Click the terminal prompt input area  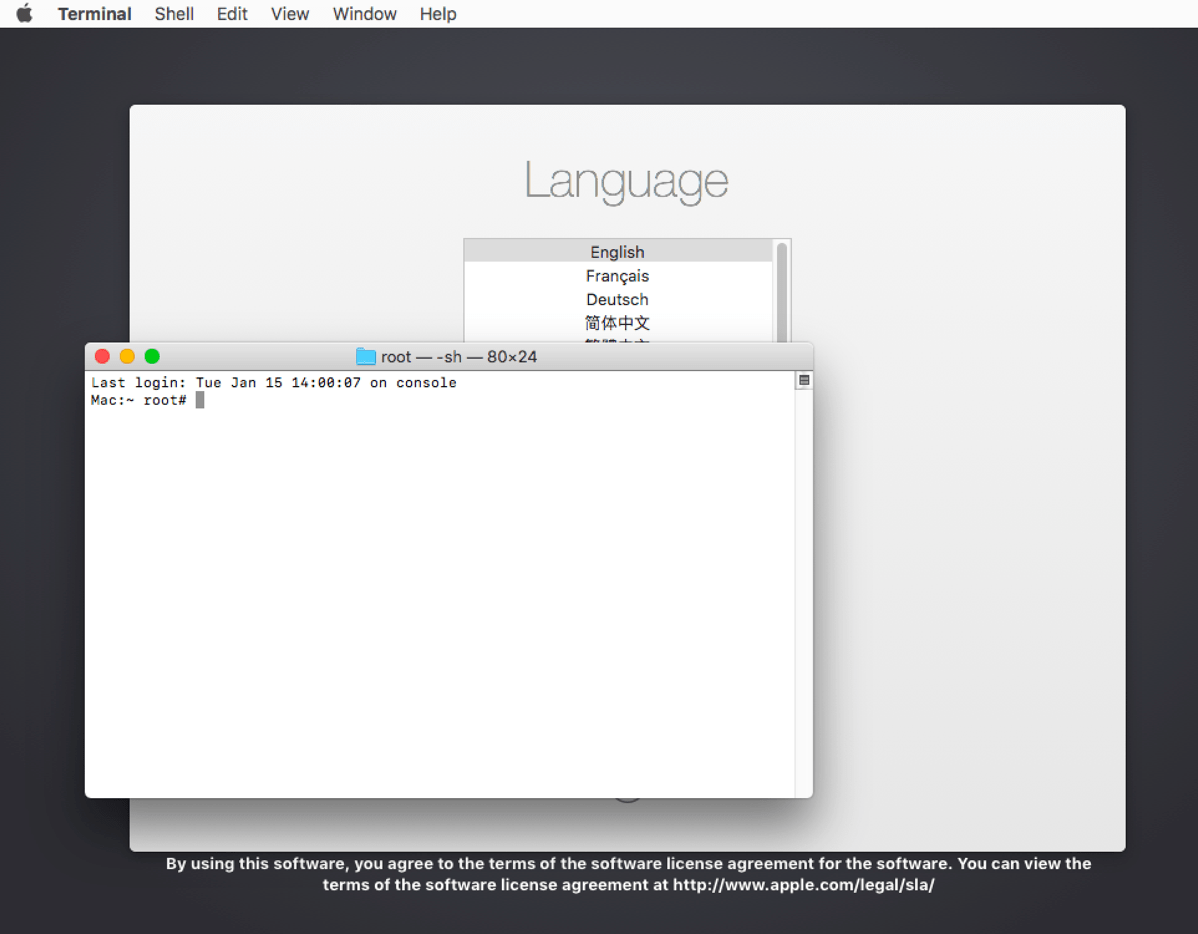[199, 399]
